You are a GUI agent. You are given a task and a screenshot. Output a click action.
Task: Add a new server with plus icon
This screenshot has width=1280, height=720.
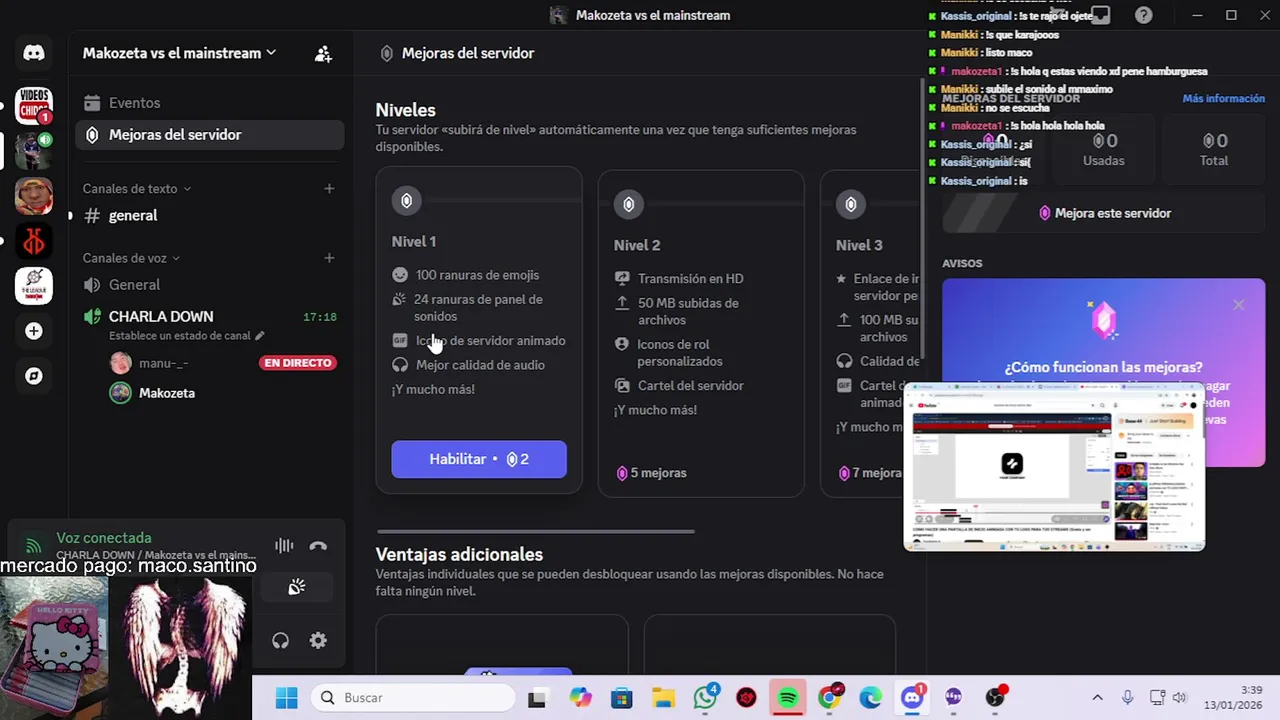click(x=34, y=331)
